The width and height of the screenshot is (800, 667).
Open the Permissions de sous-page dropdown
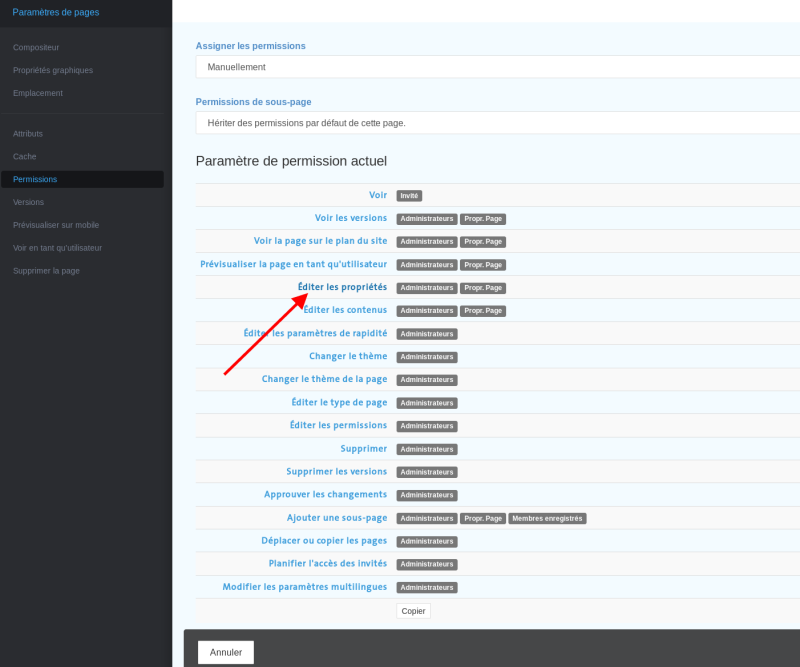497,123
